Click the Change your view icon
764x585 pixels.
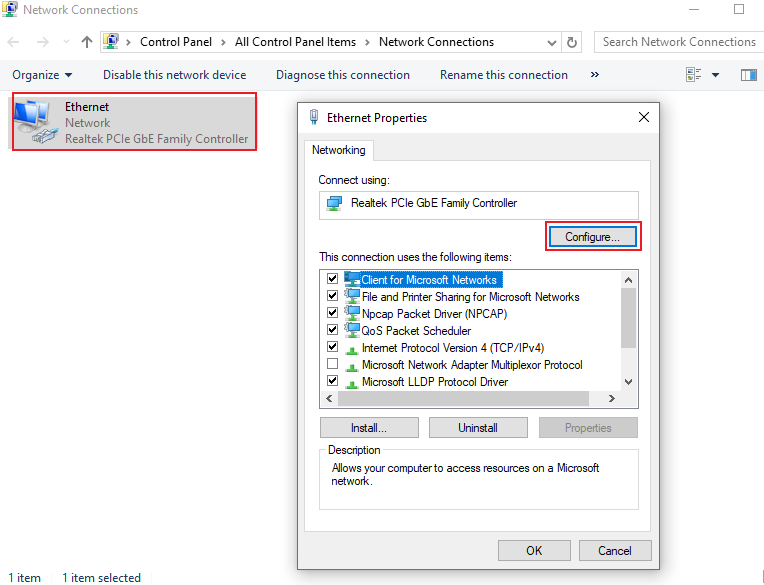[x=693, y=75]
